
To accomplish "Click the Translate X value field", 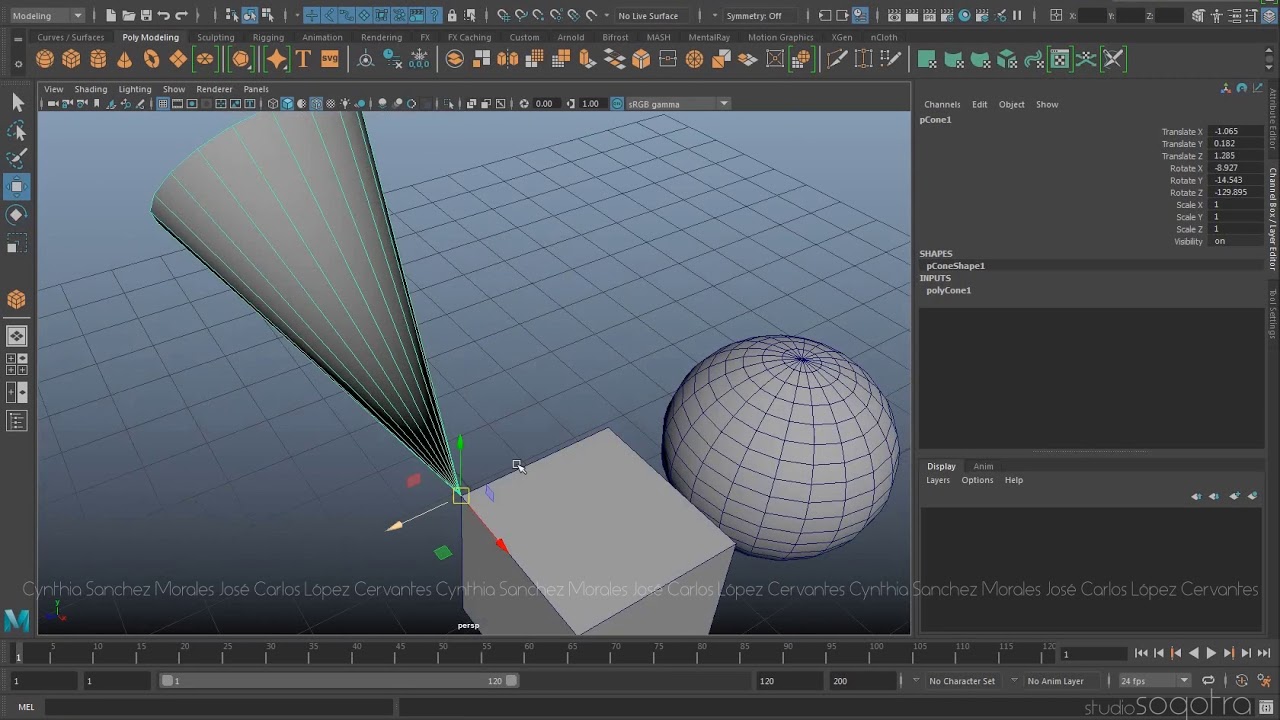I will click(1236, 132).
